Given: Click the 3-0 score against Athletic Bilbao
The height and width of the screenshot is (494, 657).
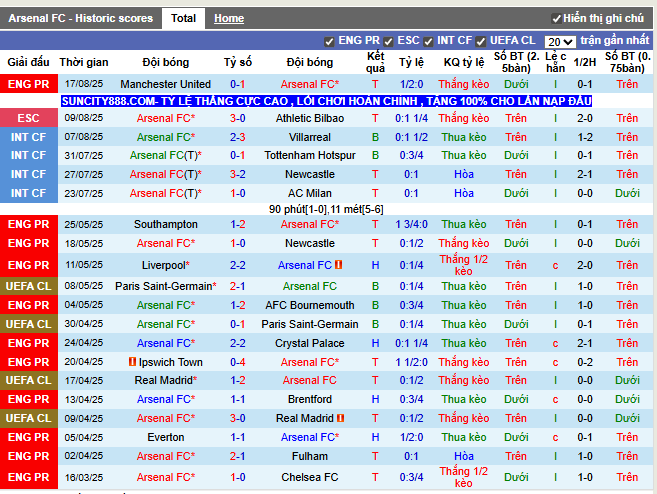Looking at the screenshot, I should (238, 118).
